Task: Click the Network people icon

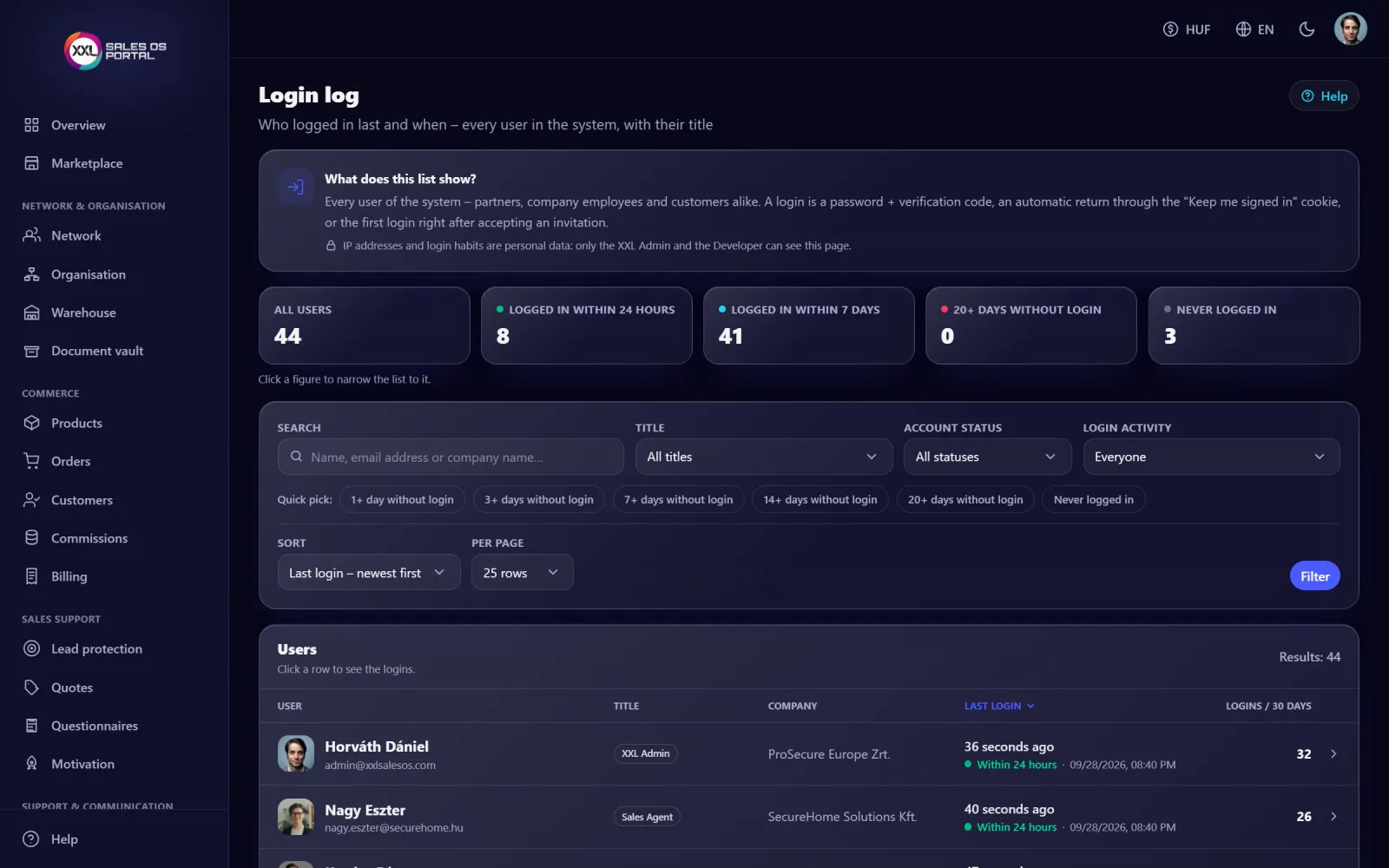Action: [x=31, y=235]
